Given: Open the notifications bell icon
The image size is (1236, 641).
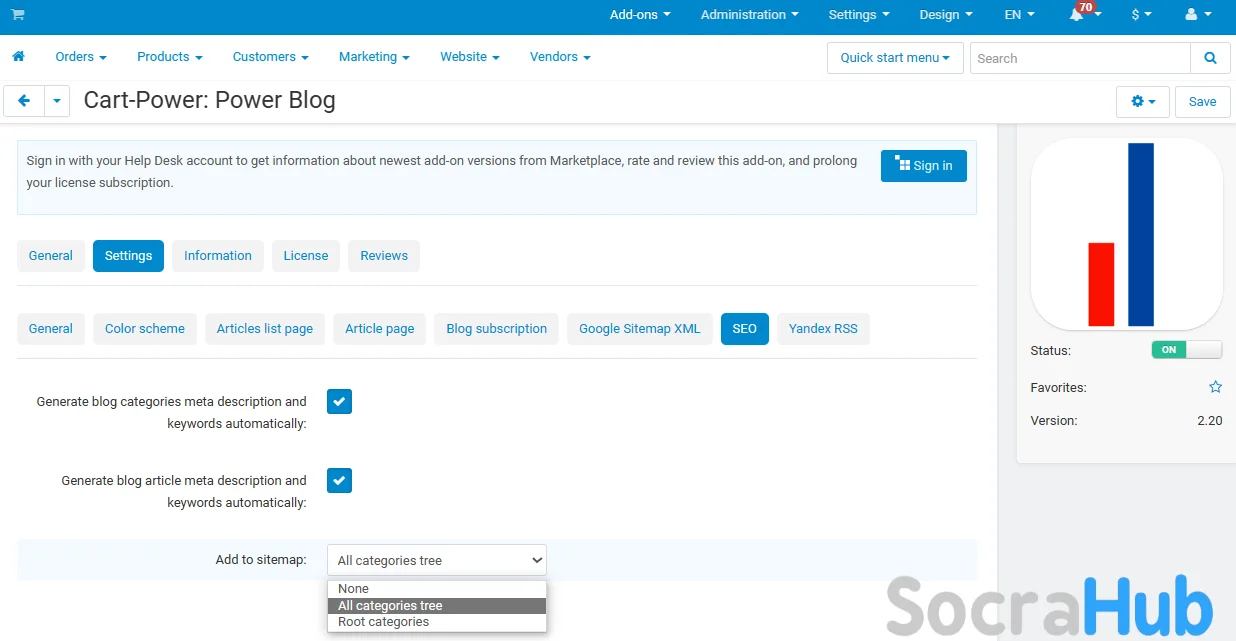Looking at the screenshot, I should coord(1077,15).
